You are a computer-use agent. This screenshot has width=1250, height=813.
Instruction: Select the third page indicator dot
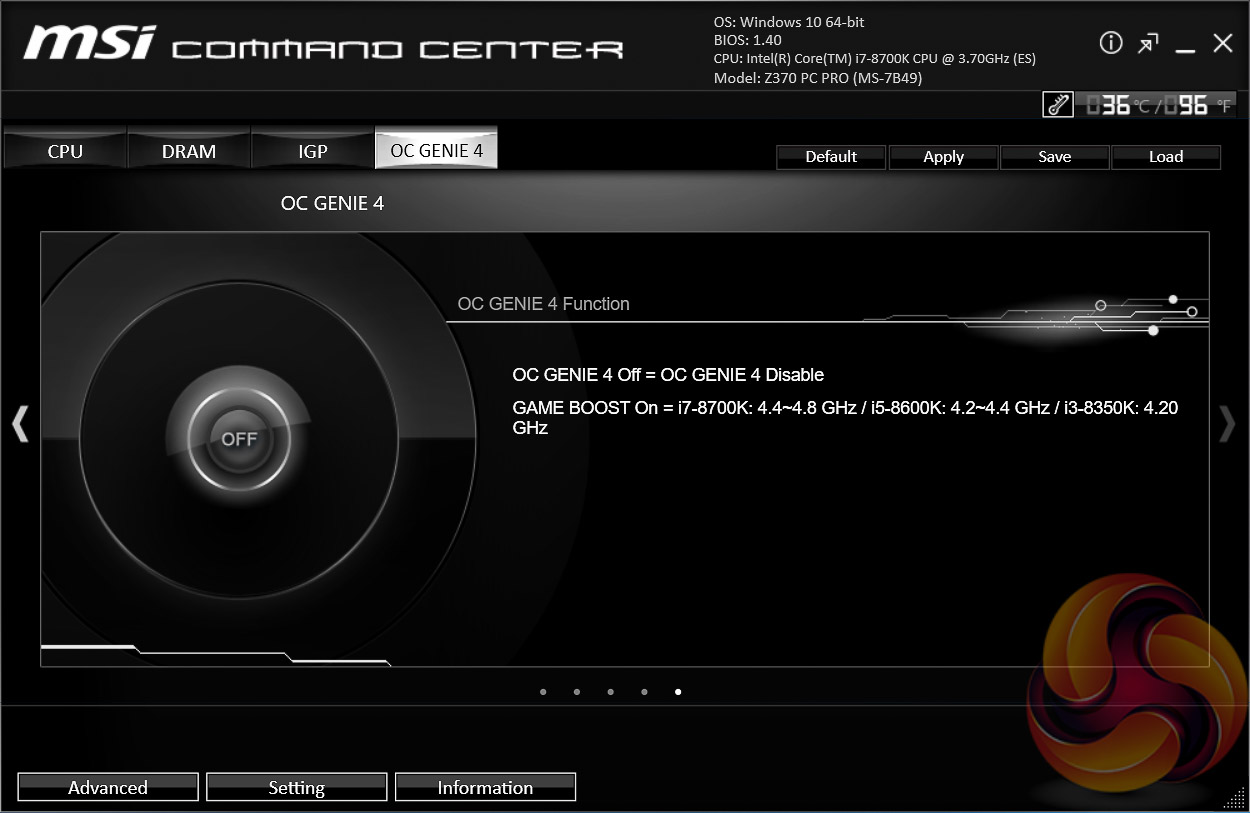[x=611, y=691]
